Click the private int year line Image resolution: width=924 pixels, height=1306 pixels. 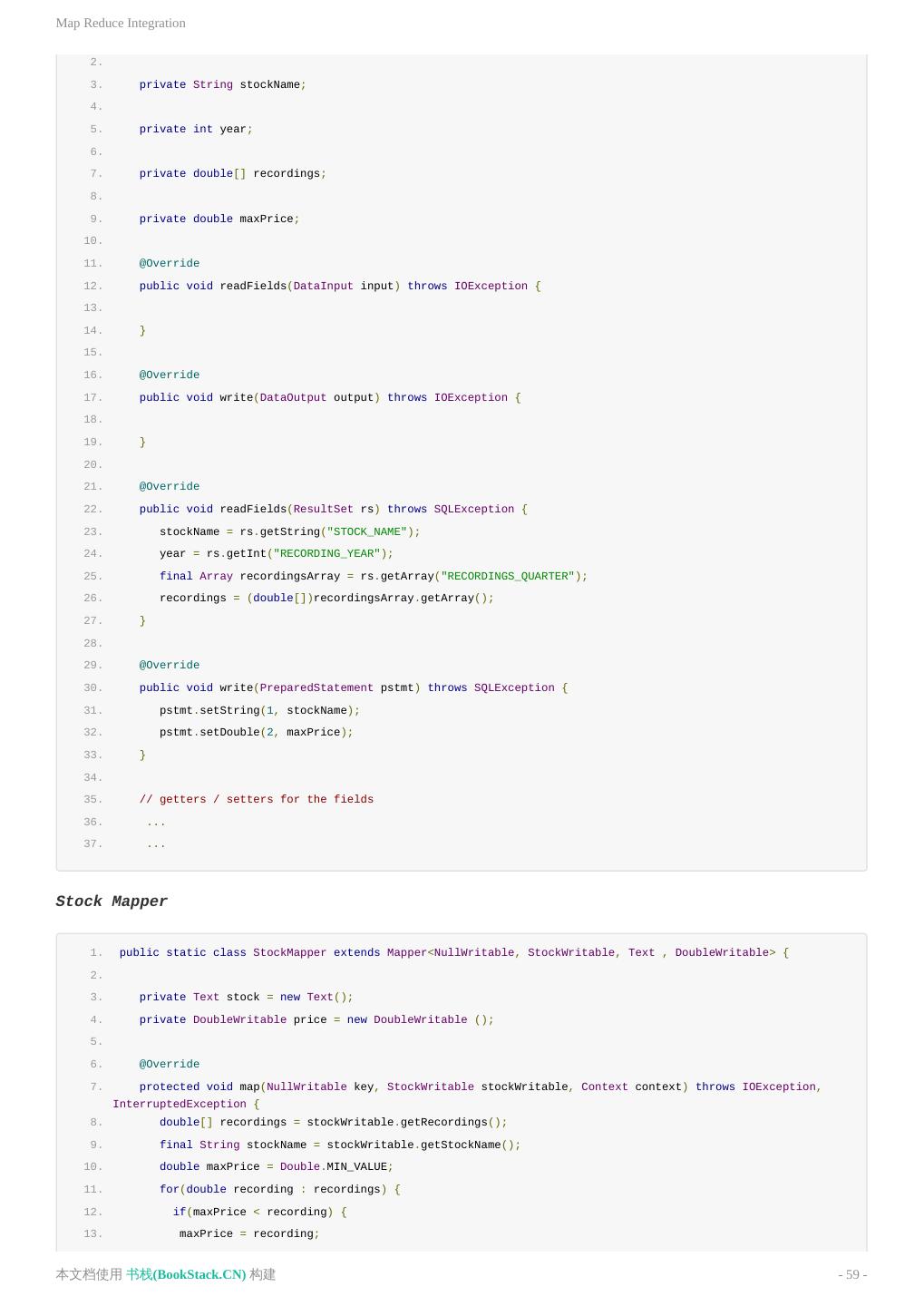point(195,129)
